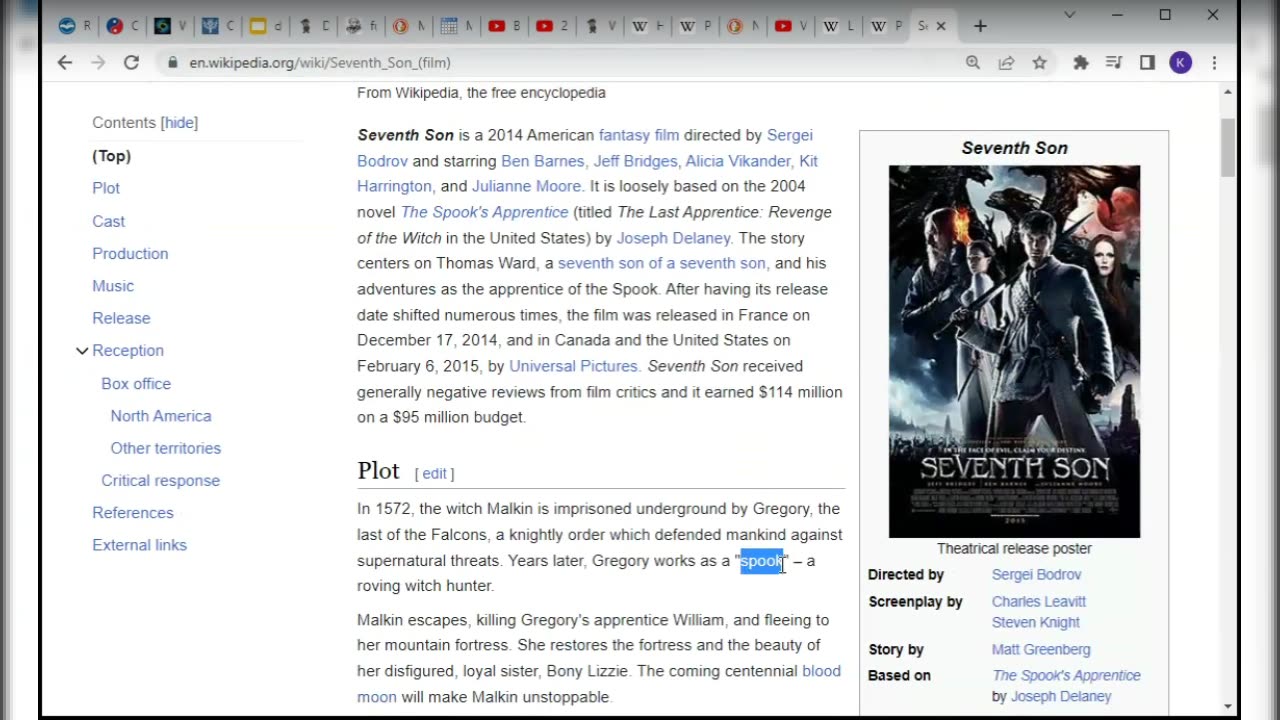Click the address bar URL field
Image resolution: width=1280 pixels, height=720 pixels.
click(560, 62)
